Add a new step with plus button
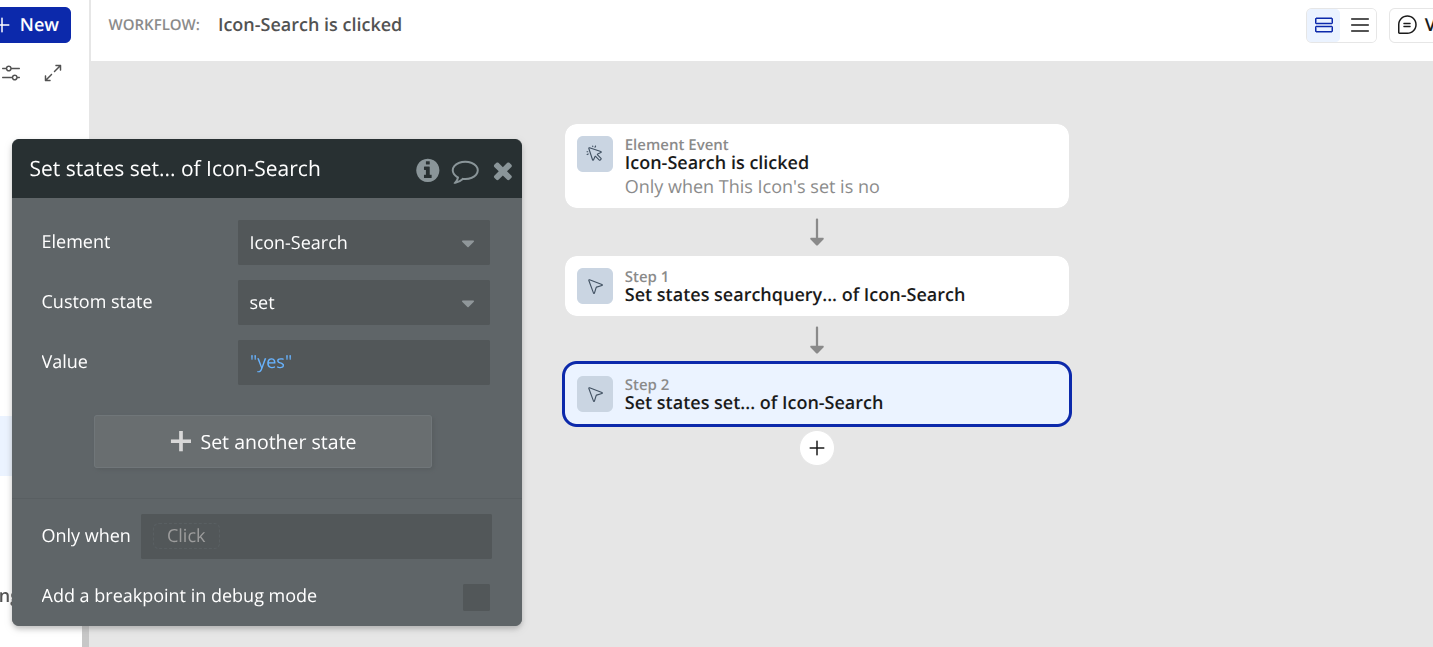This screenshot has height=647, width=1433. click(817, 448)
